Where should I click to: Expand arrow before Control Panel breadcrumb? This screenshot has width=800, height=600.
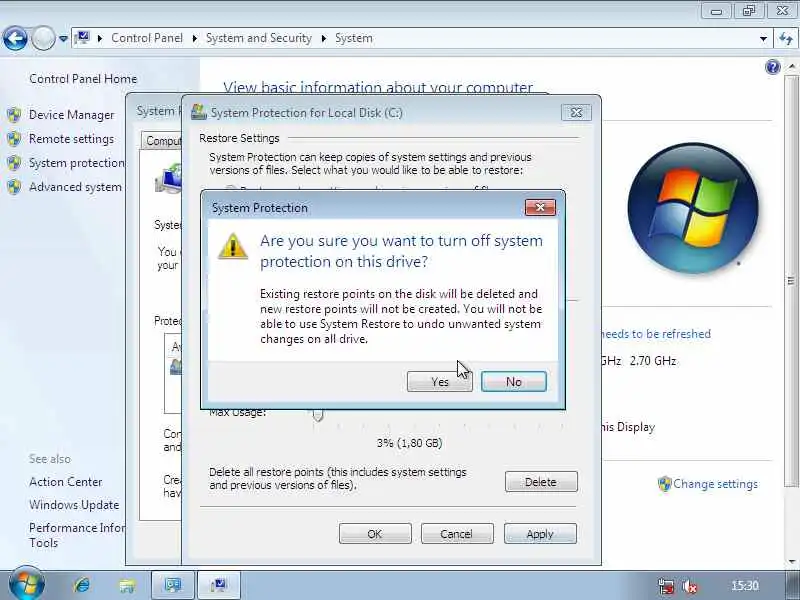[x=100, y=38]
